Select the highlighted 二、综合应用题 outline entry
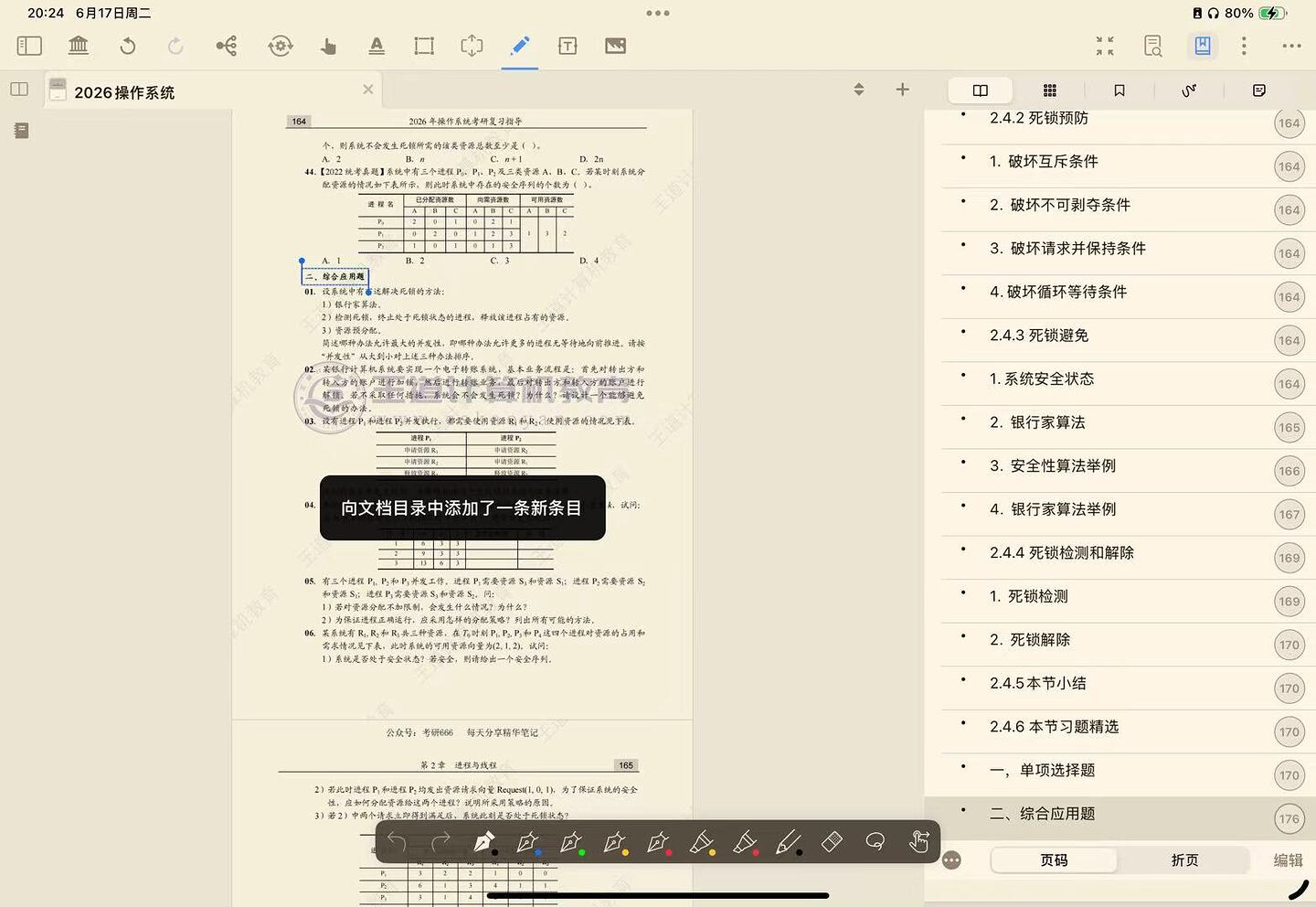The width and height of the screenshot is (1316, 907). coord(1120,818)
